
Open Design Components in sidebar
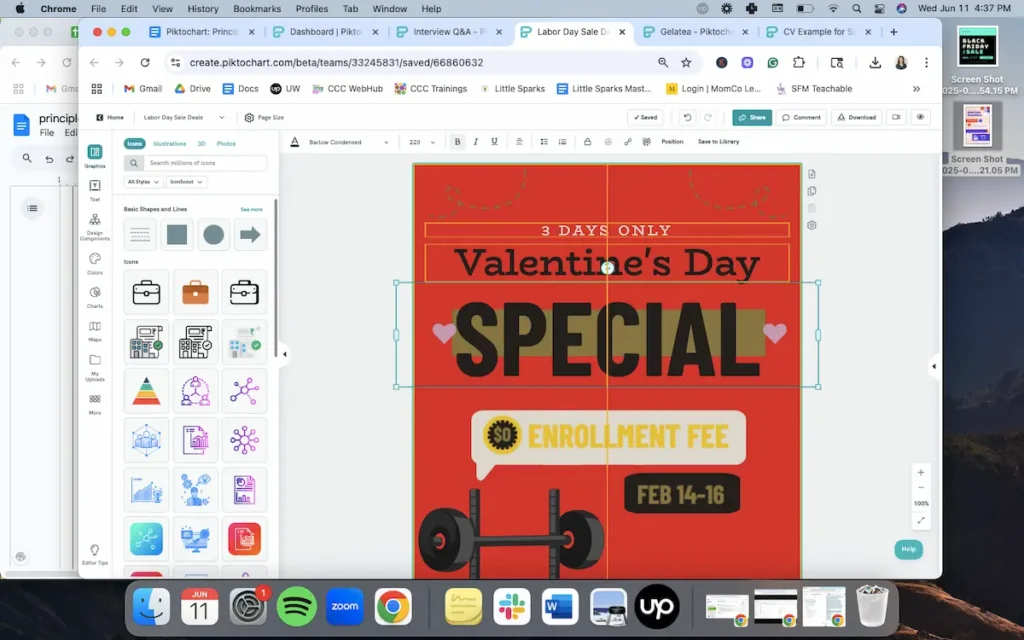coord(95,225)
